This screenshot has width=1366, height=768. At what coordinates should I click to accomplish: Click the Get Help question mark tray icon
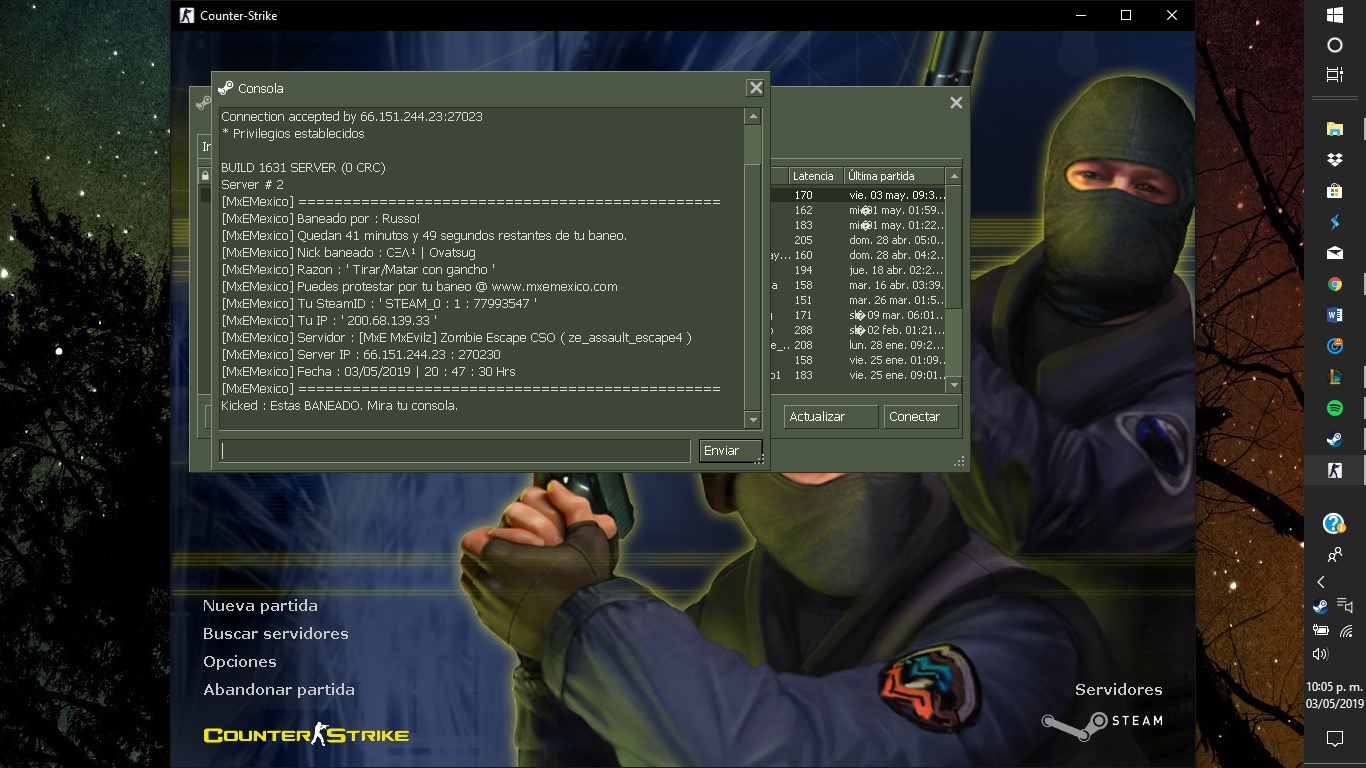click(x=1333, y=524)
